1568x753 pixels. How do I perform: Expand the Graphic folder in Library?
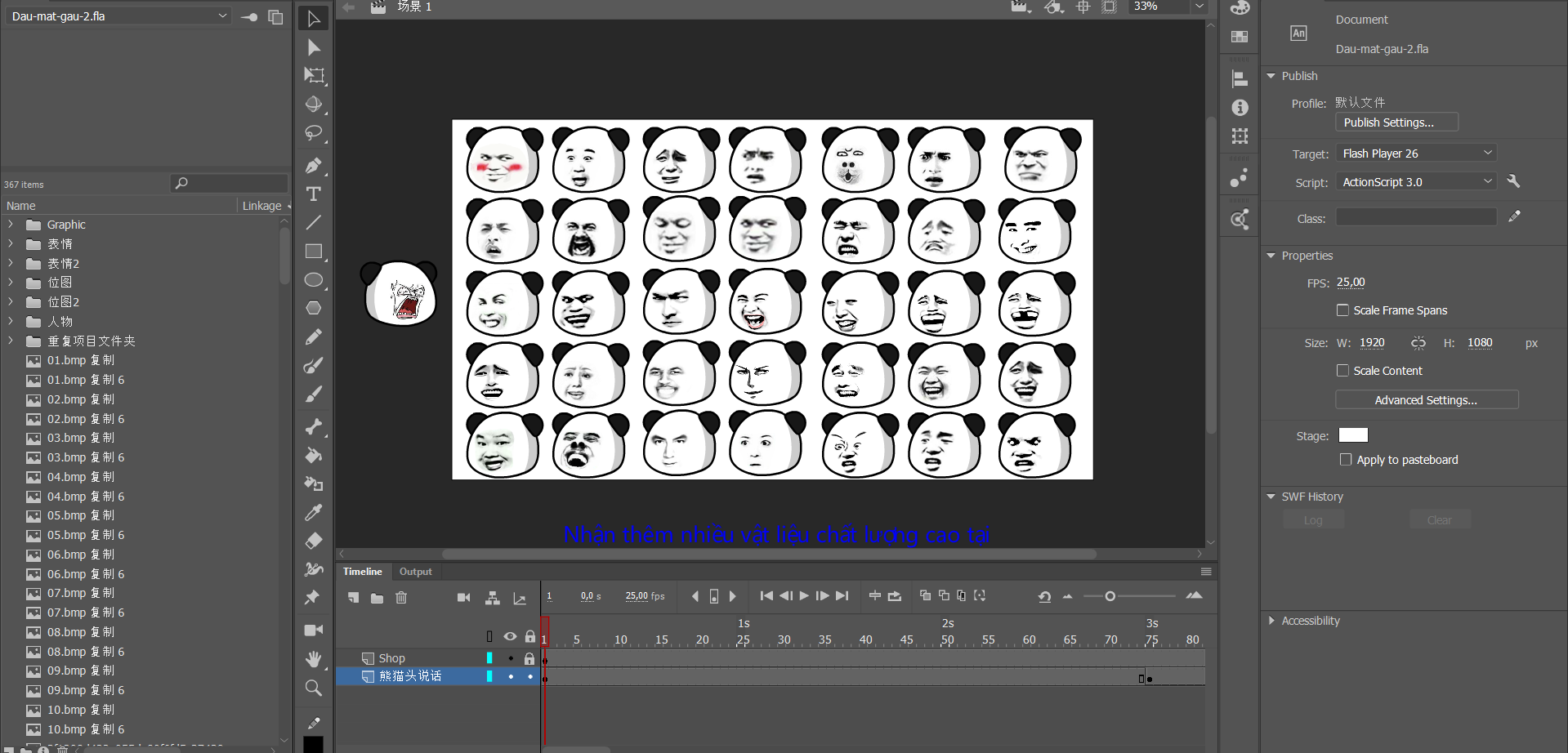11,225
